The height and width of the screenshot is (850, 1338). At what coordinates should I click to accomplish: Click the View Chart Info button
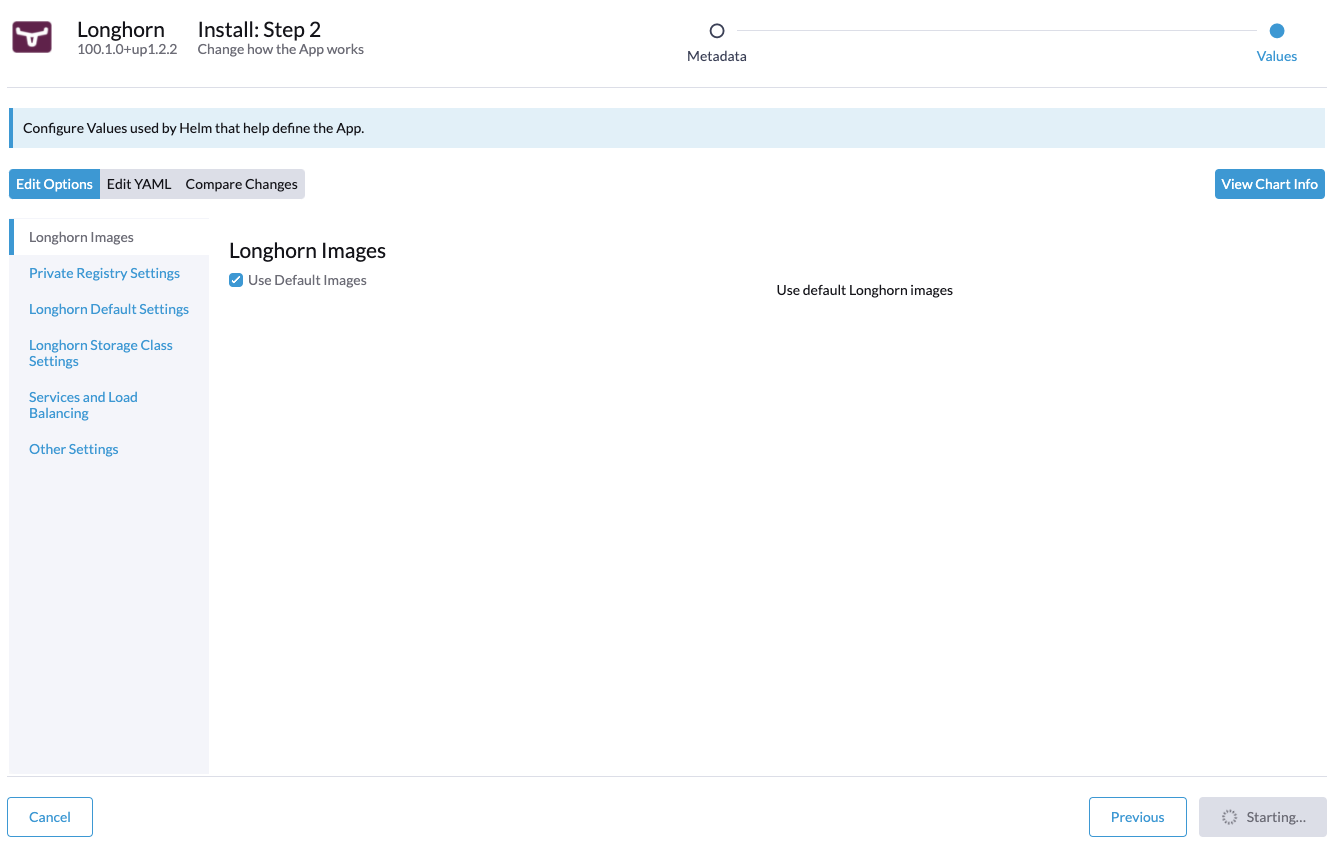point(1269,183)
